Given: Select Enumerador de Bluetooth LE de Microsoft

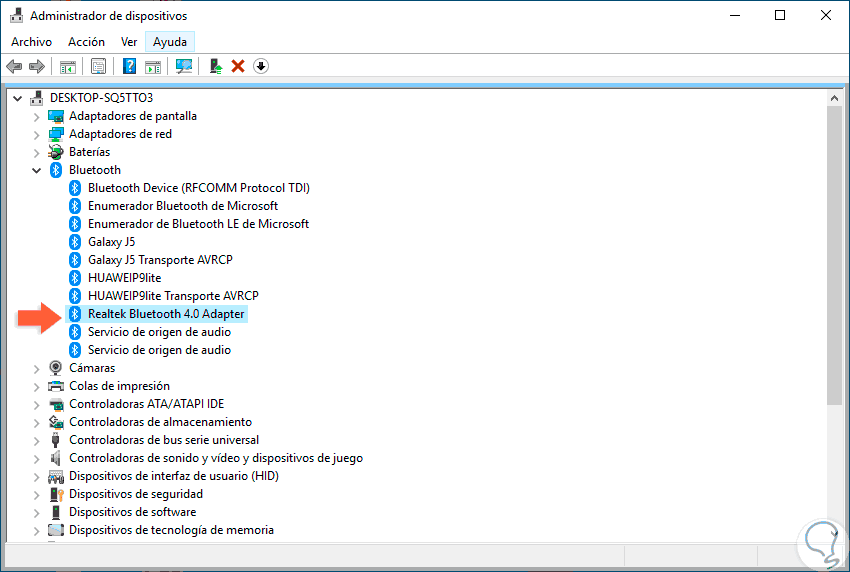Looking at the screenshot, I should coord(198,223).
